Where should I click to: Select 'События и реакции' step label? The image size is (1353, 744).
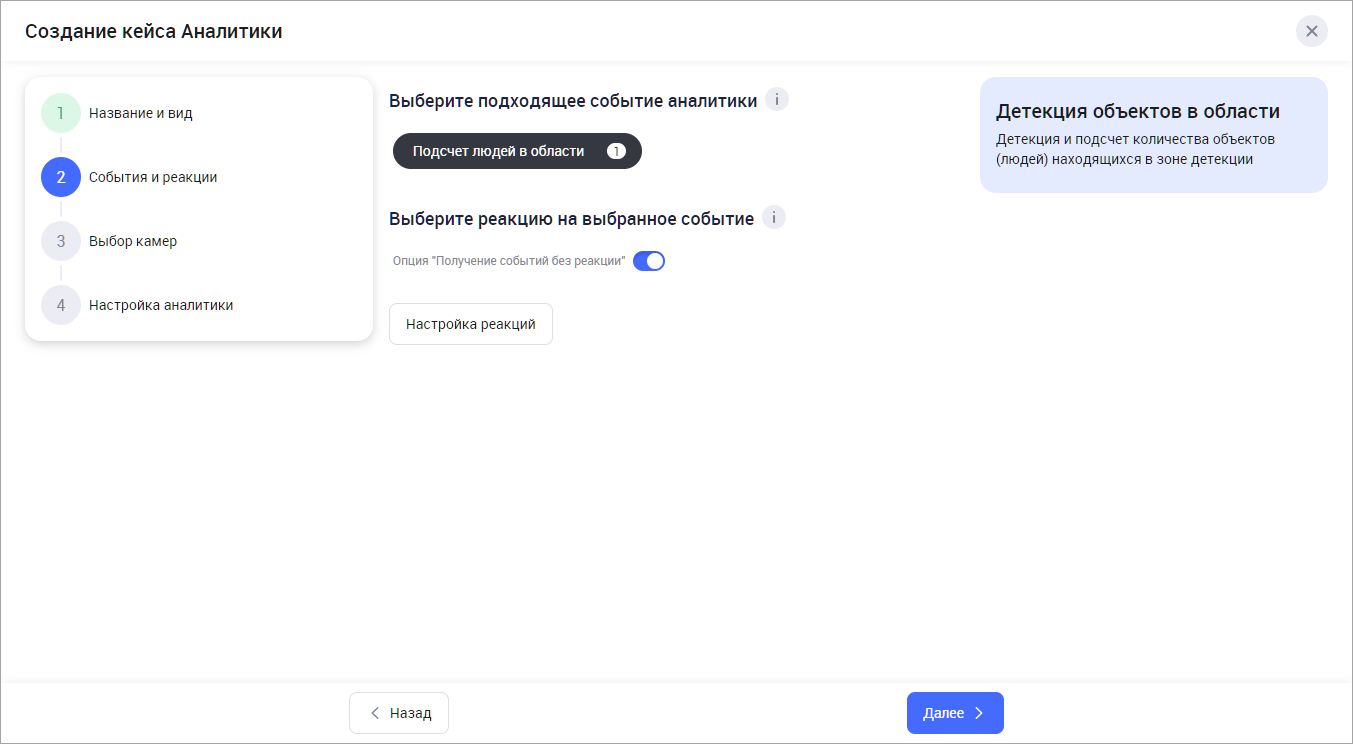[x=152, y=177]
